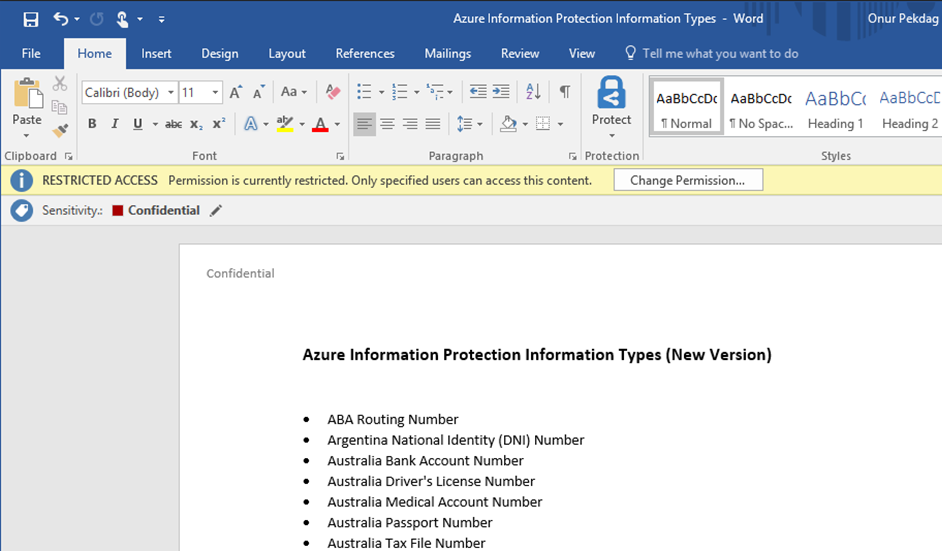Apply the Heading 1 style
The width and height of the screenshot is (942, 551).
pyautogui.click(x=835, y=108)
